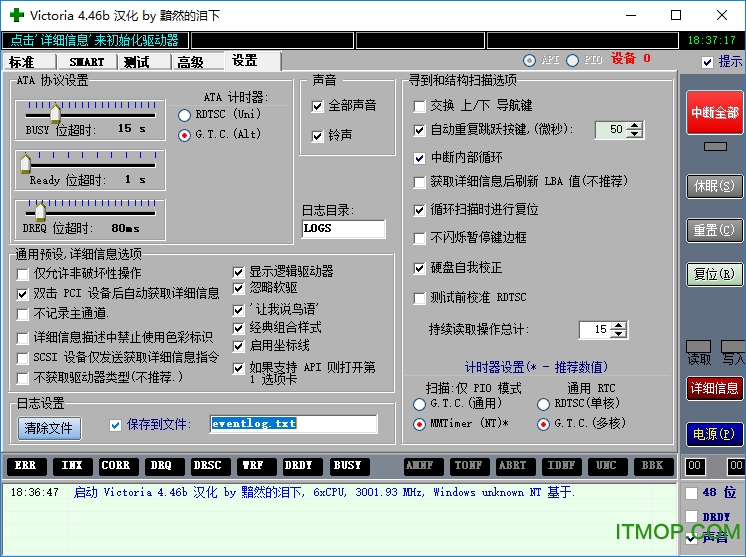Click the BBK error indicator
This screenshot has height=557, width=746.
(652, 465)
